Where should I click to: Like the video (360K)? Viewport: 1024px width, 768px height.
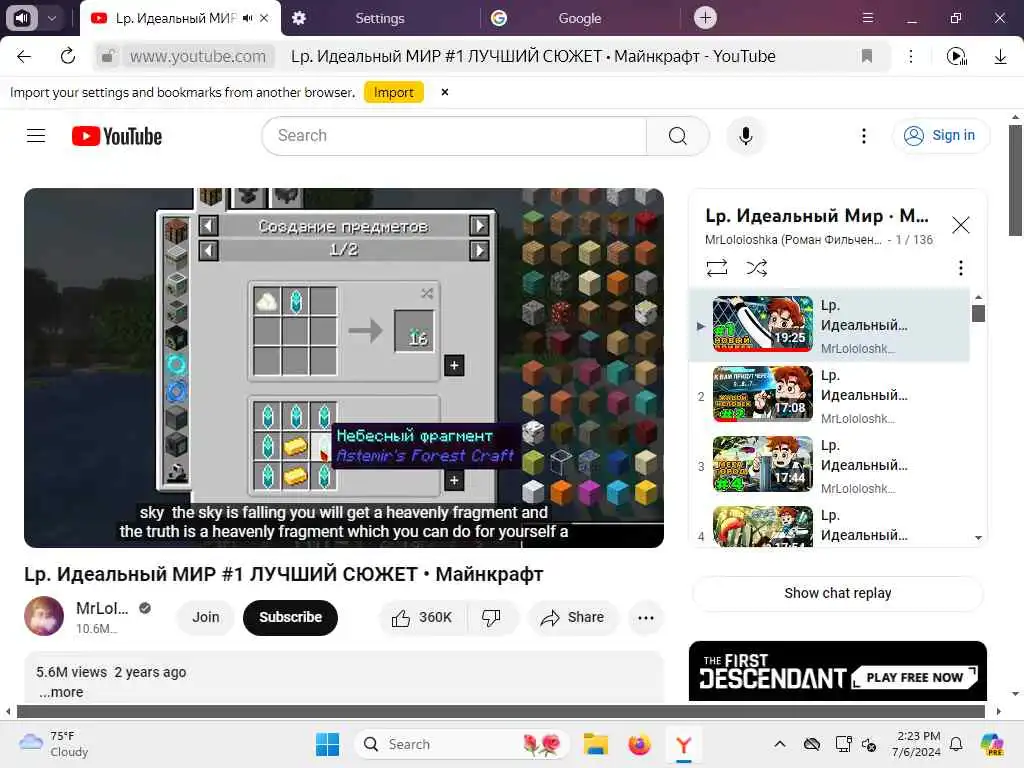coord(422,617)
